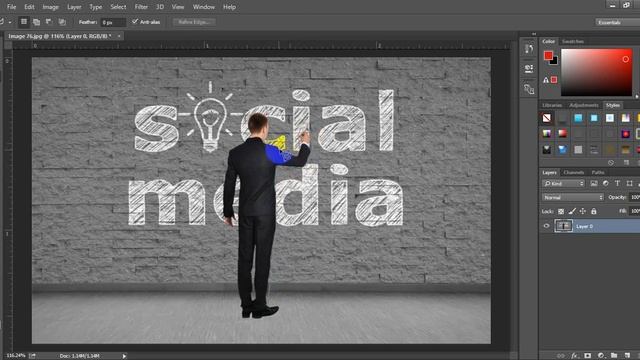Filter layers by shape layer icon
The image size is (640, 360).
point(629,184)
